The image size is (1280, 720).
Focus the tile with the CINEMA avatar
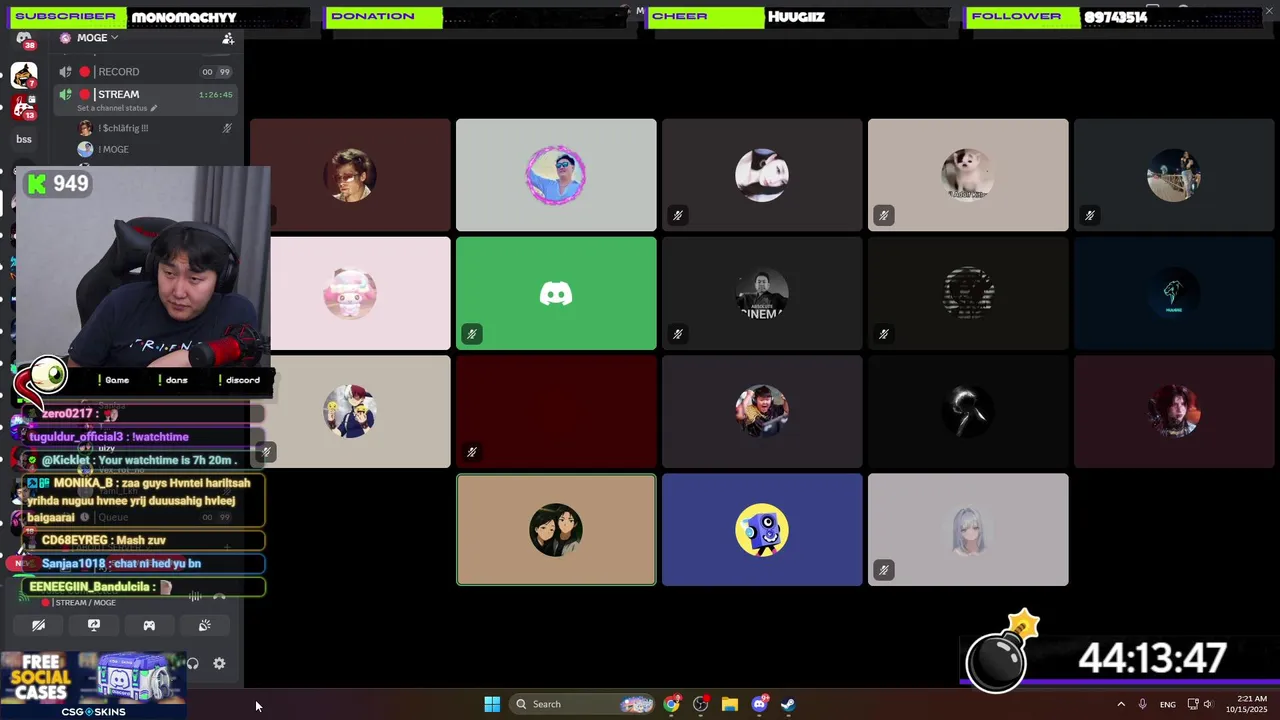[x=762, y=293]
